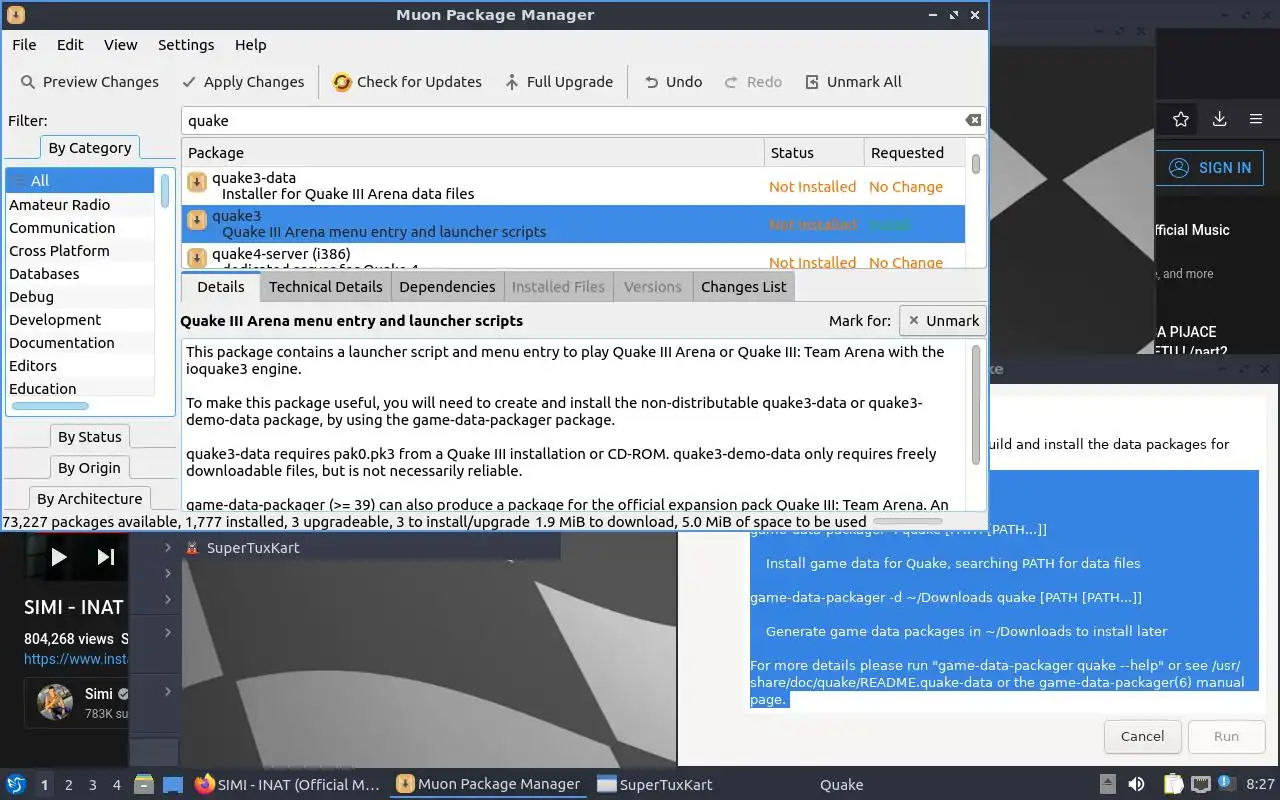
Task: Undo the last package marking
Action: (673, 82)
